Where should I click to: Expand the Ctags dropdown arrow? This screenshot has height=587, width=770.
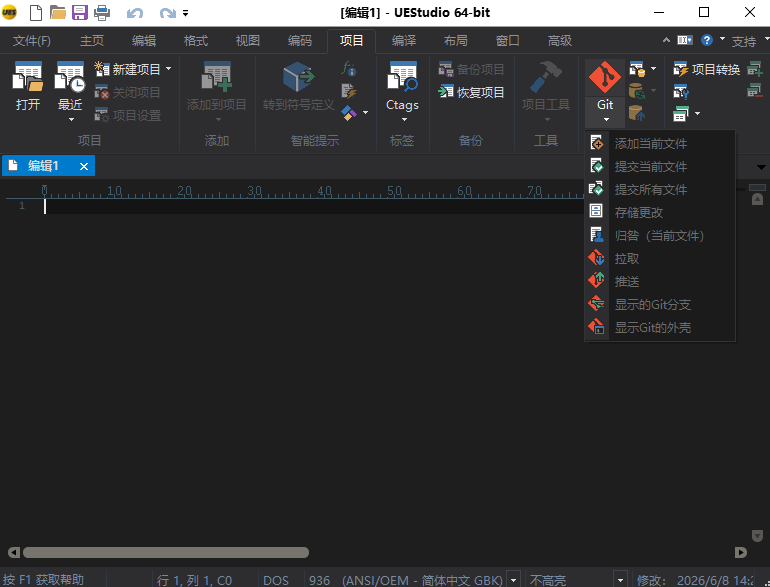pyautogui.click(x=404, y=120)
